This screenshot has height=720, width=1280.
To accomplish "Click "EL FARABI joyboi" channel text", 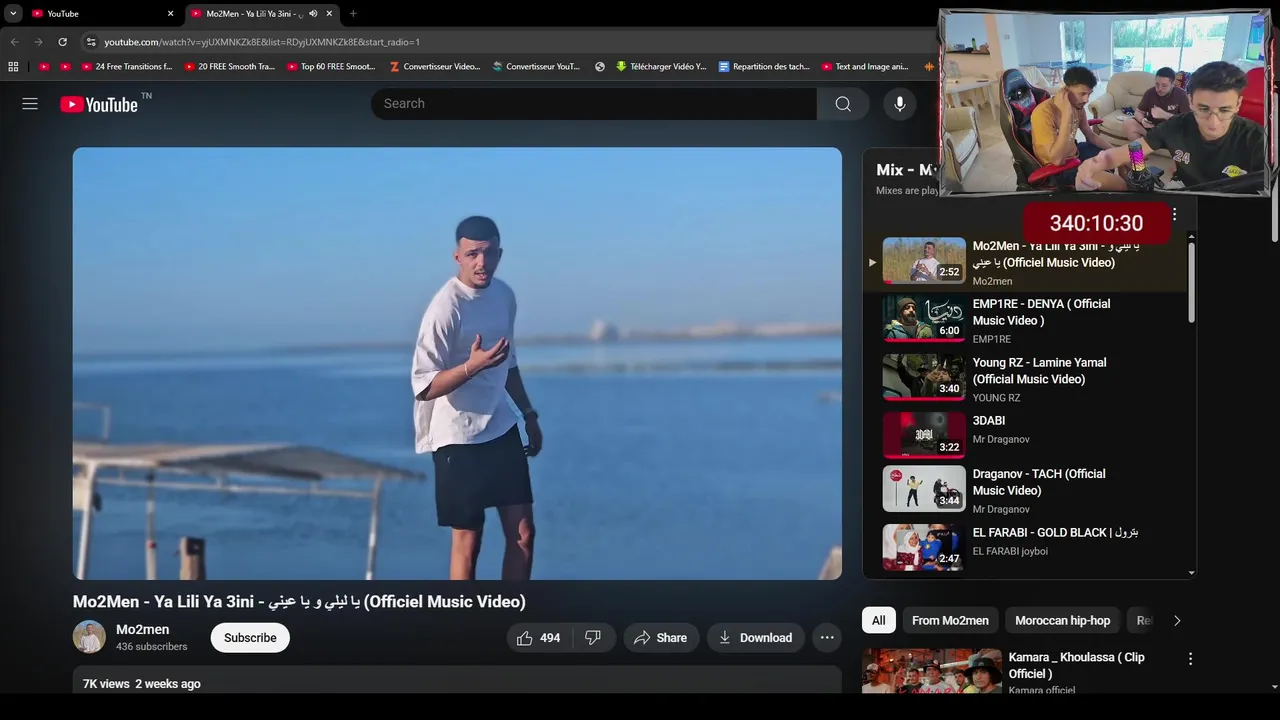I will (x=1010, y=551).
